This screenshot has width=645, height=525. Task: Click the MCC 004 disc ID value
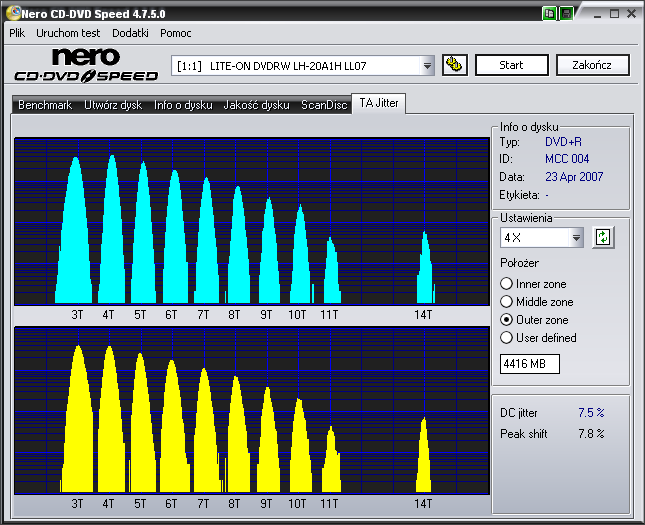coord(567,159)
